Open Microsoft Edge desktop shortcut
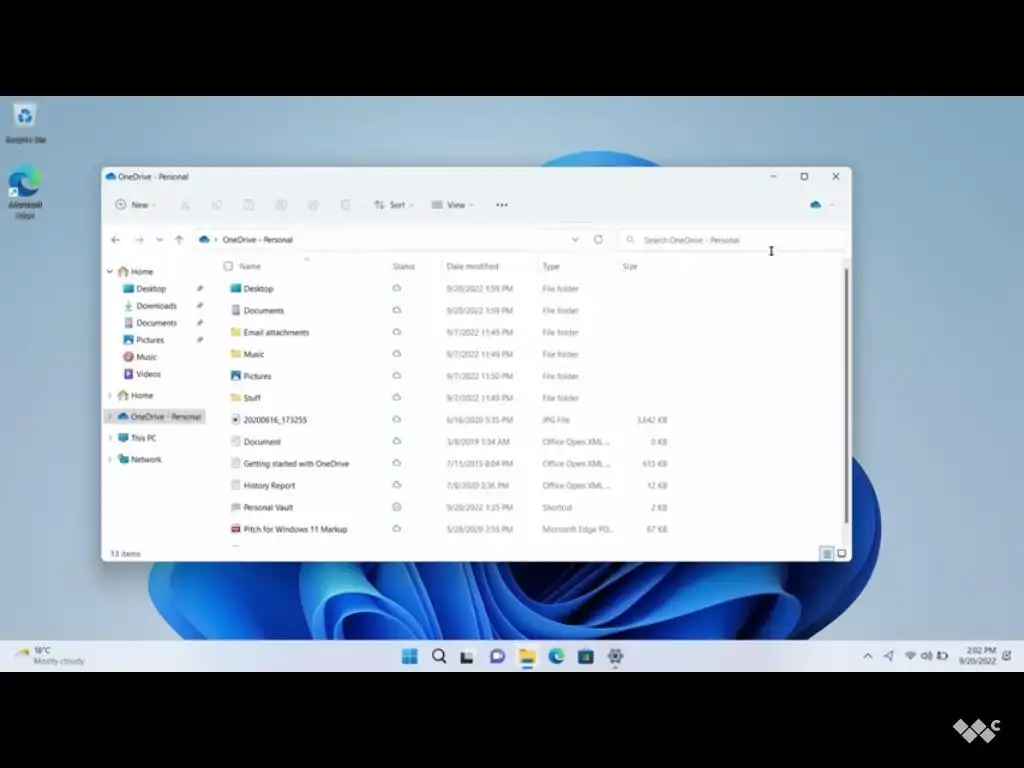 point(25,192)
